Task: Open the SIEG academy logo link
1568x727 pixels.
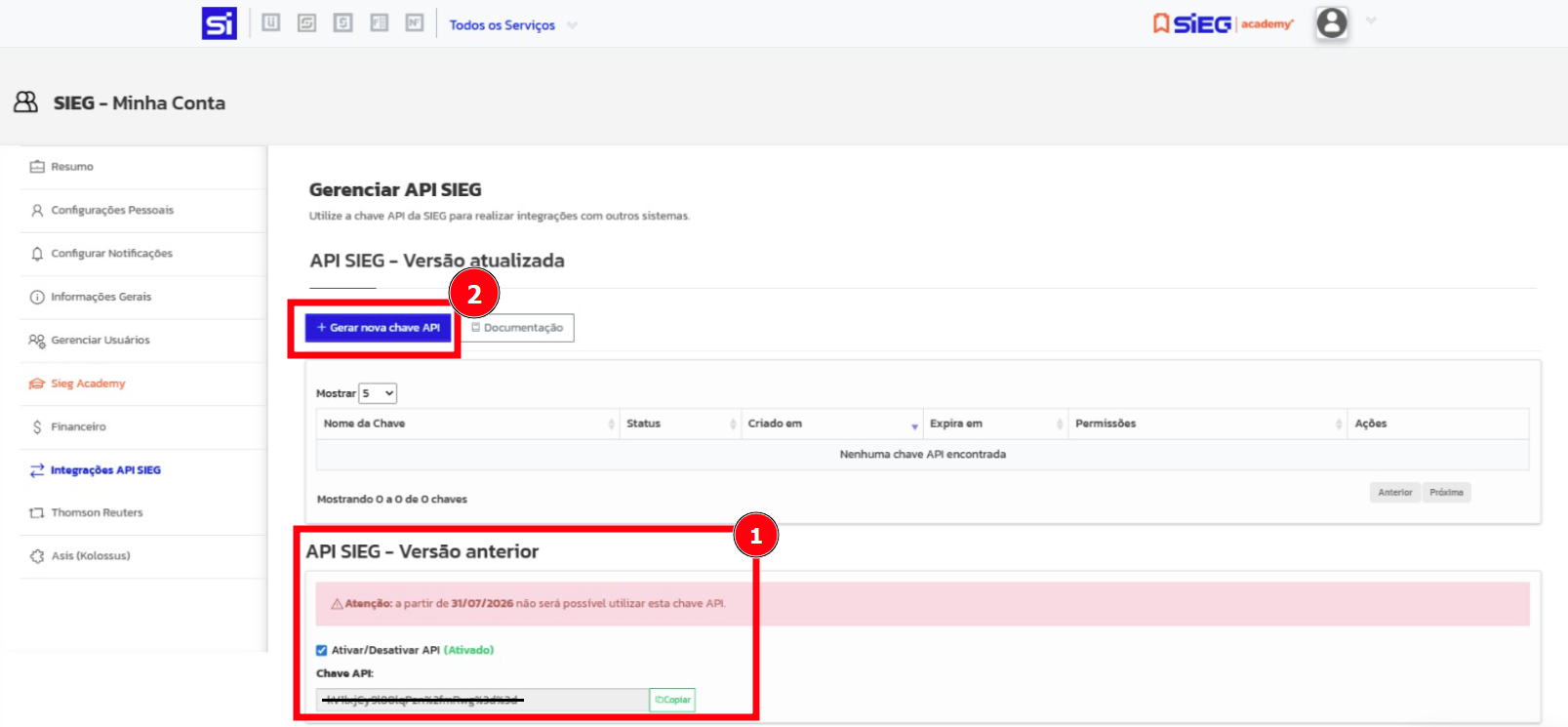Action: click(1224, 23)
